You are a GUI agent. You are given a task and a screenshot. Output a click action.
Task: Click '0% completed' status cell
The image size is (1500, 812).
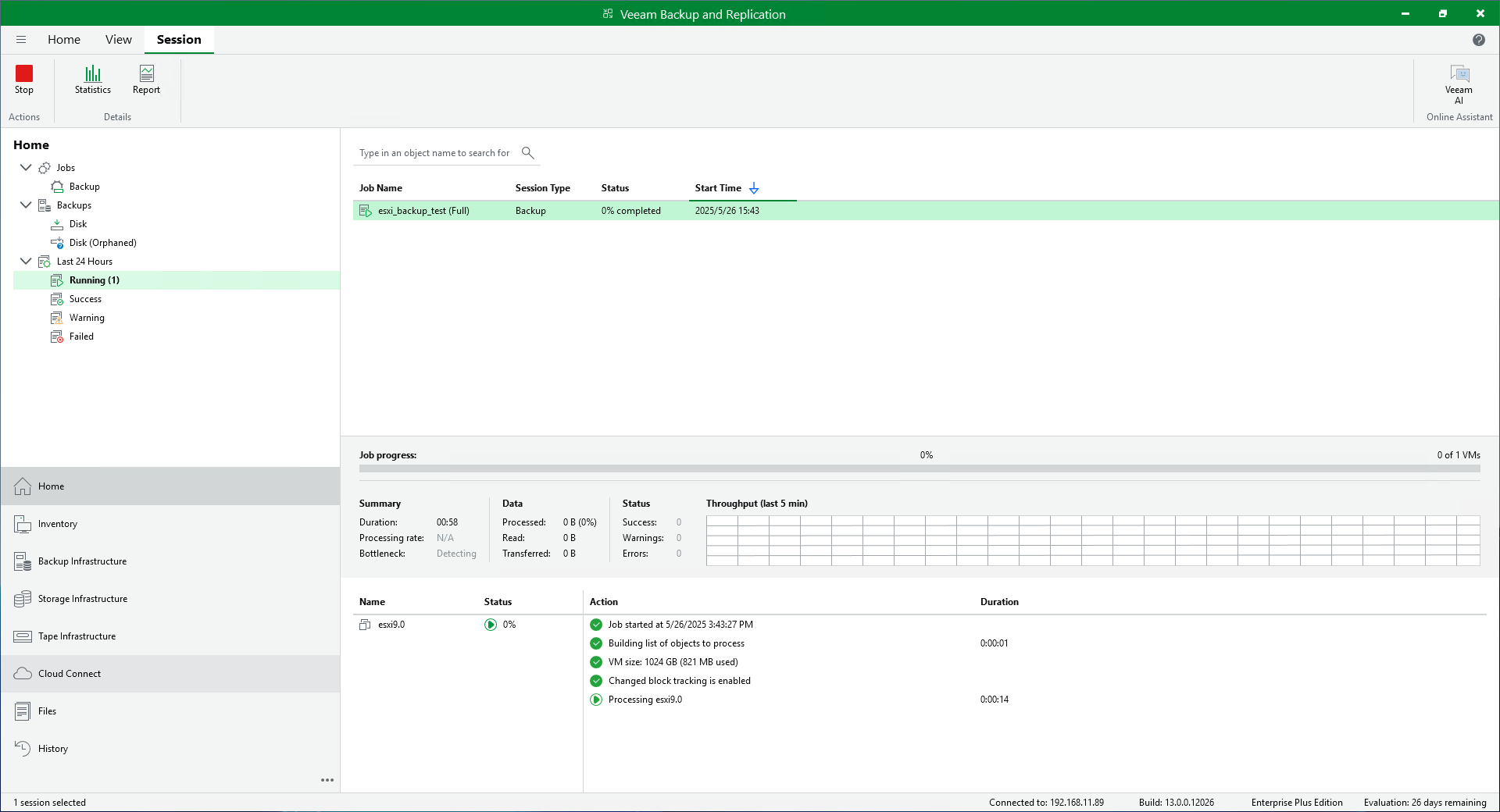pyautogui.click(x=631, y=211)
